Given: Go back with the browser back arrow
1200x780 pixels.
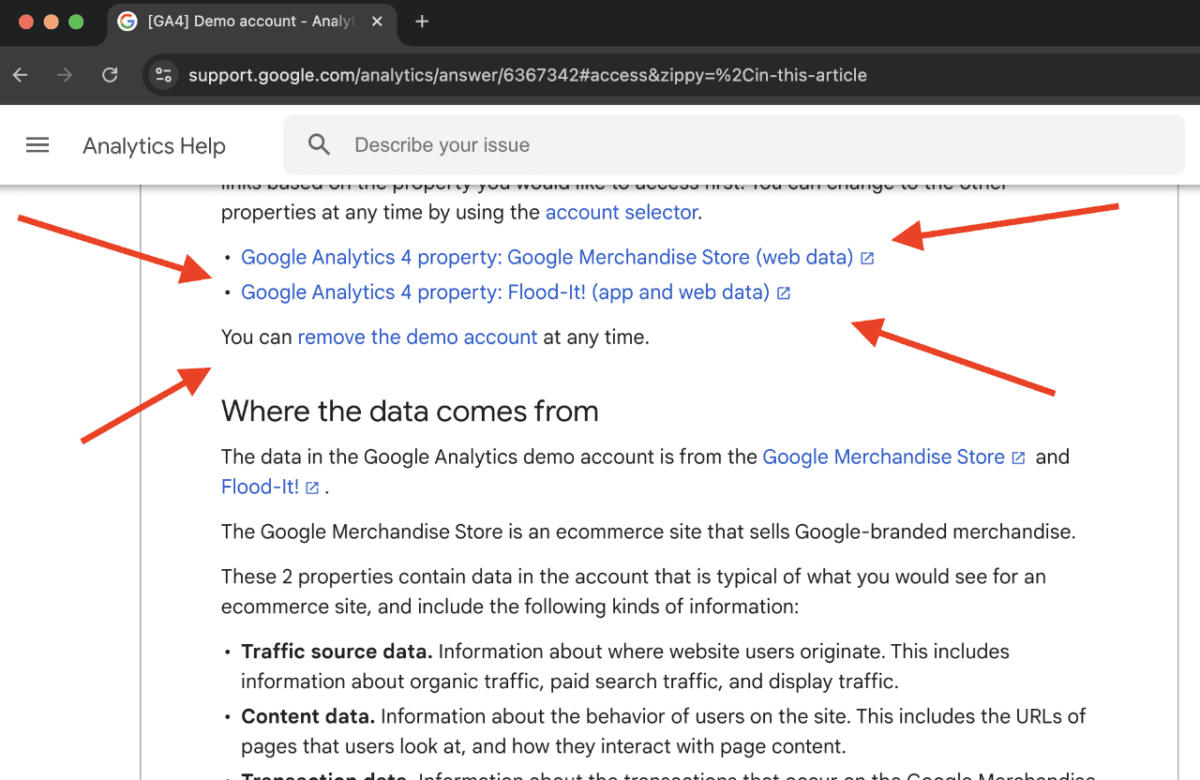Looking at the screenshot, I should point(20,75).
